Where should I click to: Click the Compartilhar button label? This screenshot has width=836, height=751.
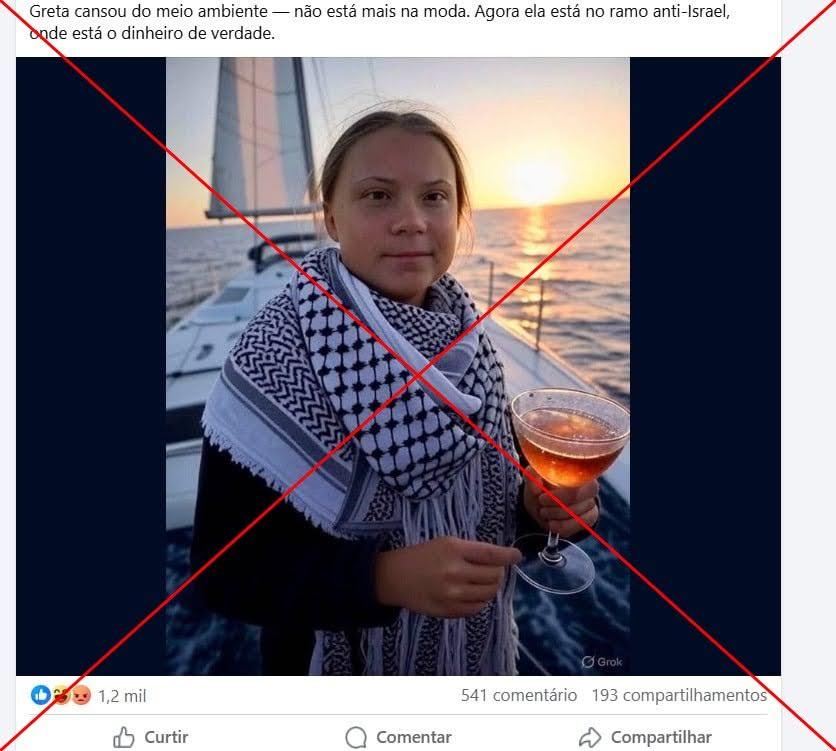click(661, 738)
